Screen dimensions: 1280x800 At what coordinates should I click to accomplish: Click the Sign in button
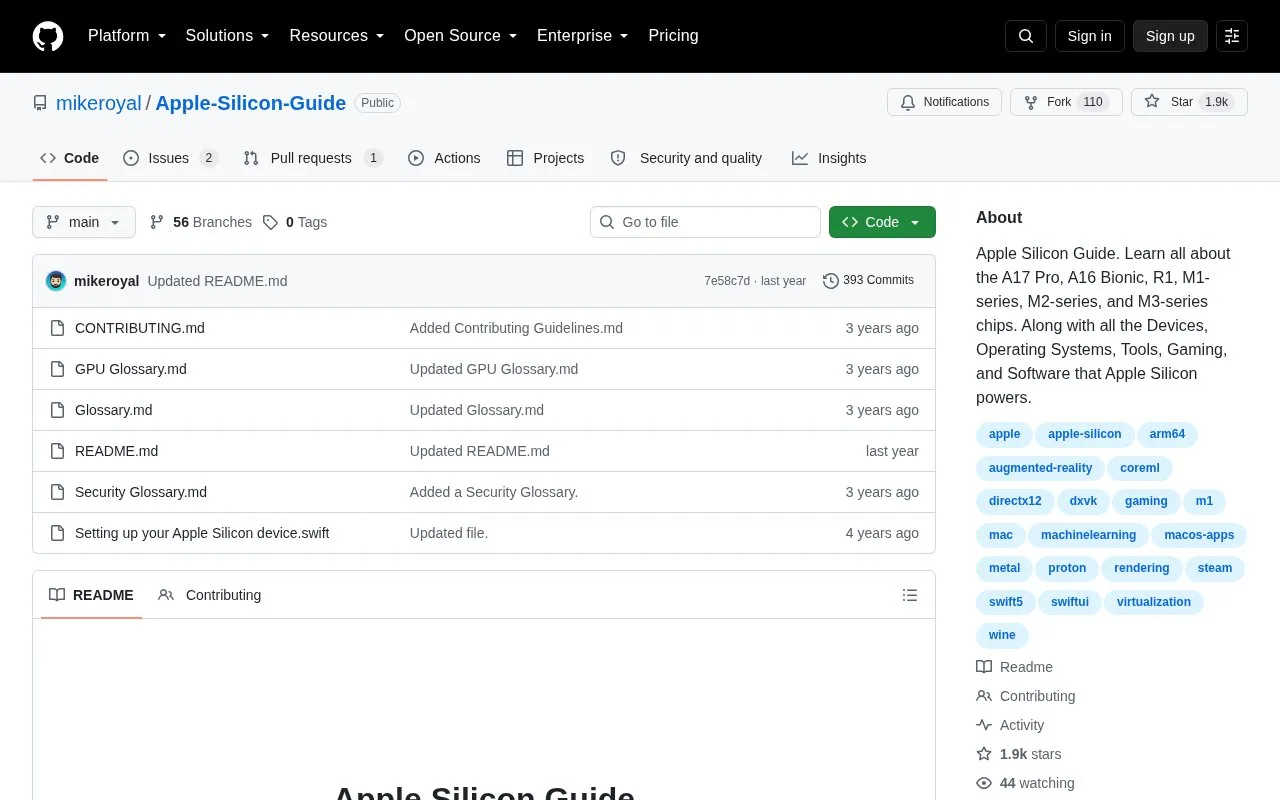[x=1089, y=36]
